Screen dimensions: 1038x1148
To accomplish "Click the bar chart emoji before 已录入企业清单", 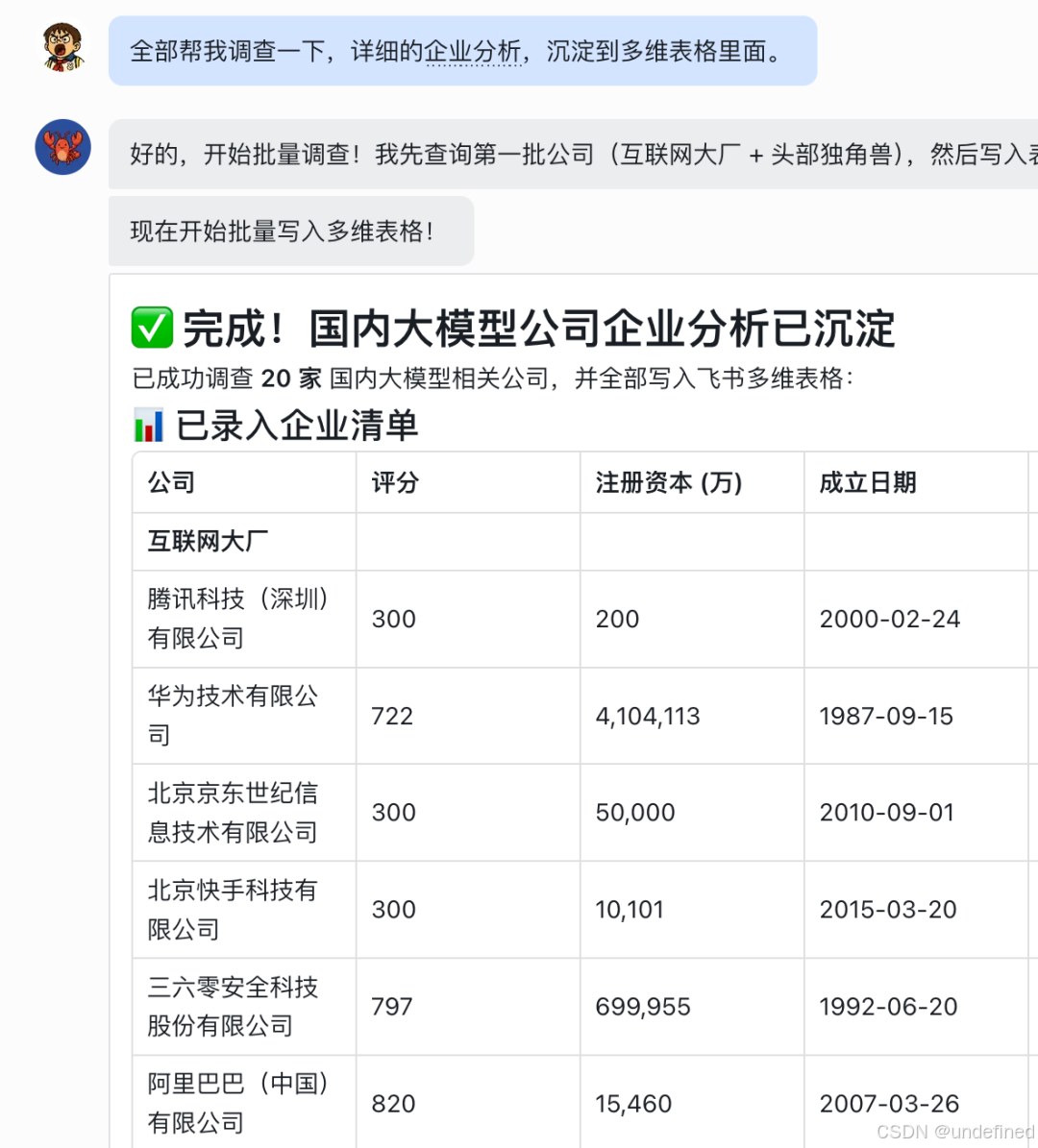I will (x=149, y=426).
